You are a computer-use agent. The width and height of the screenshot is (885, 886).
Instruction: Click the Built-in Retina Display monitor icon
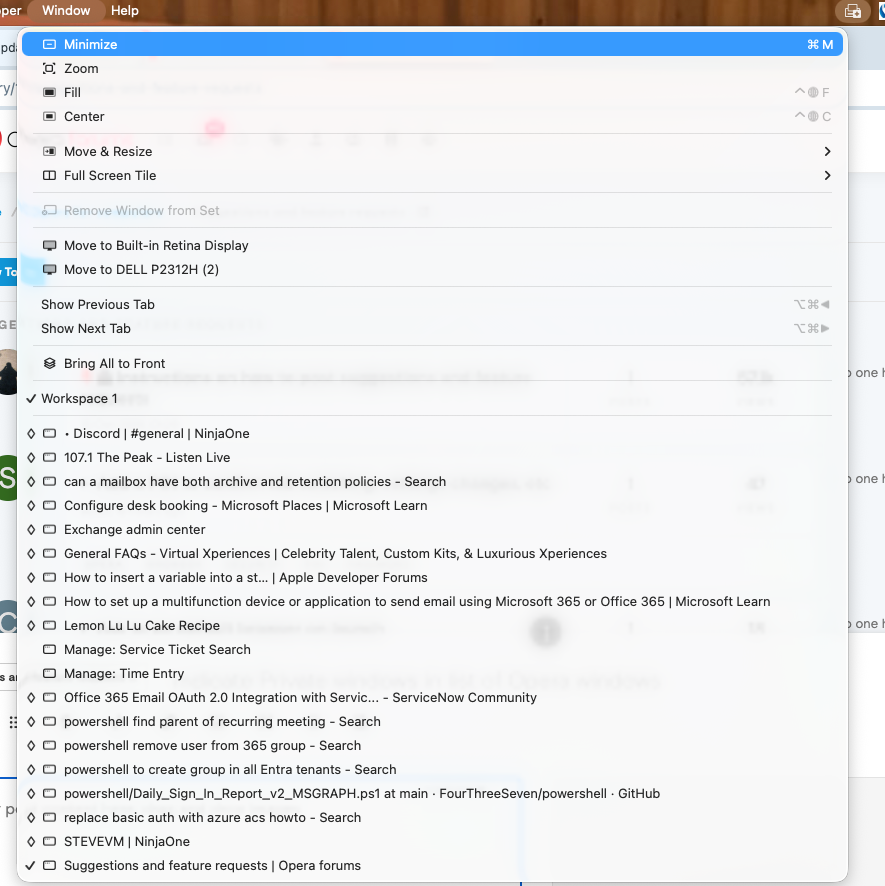tap(50, 245)
